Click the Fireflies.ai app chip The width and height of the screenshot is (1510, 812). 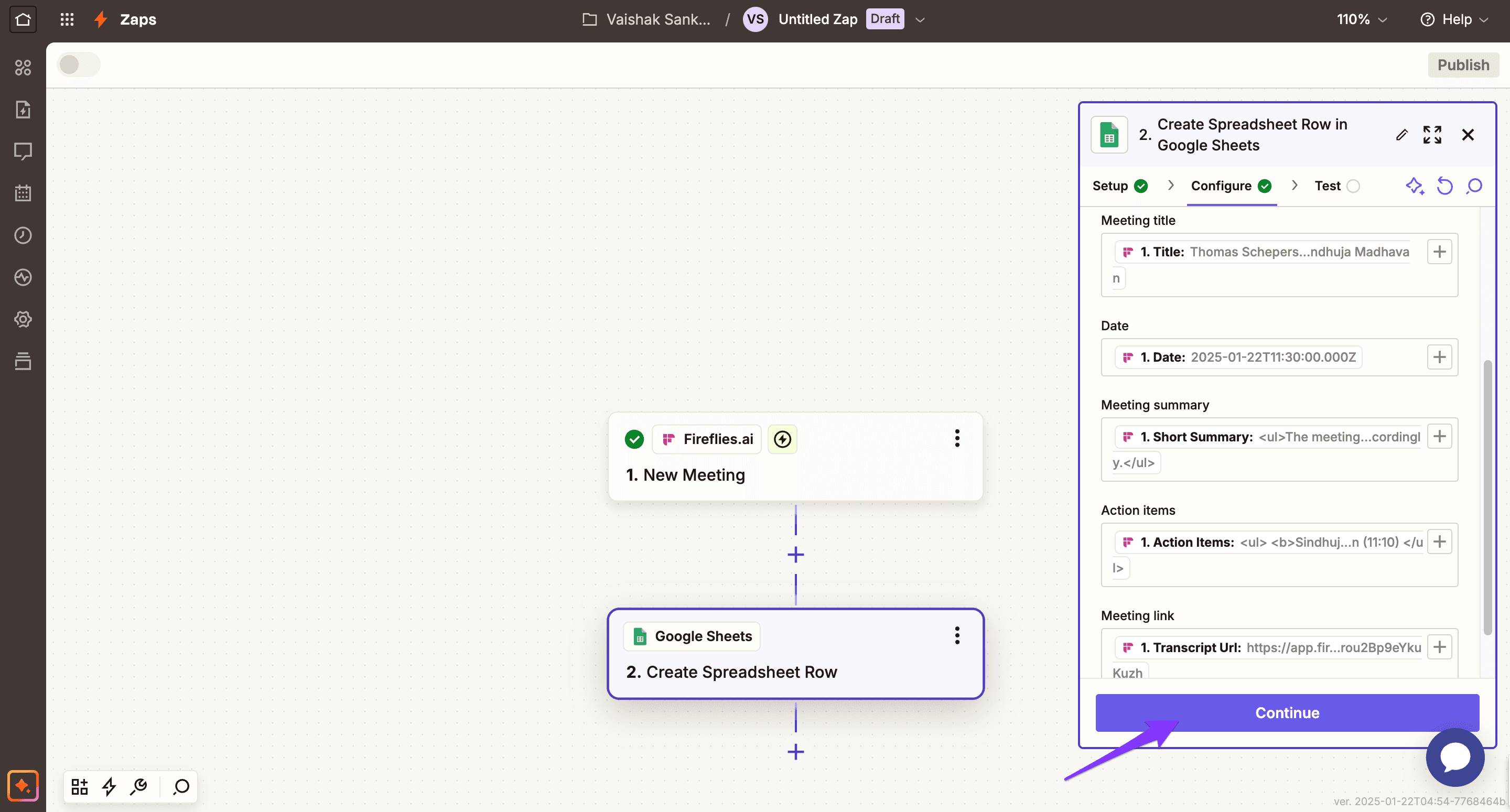click(706, 439)
